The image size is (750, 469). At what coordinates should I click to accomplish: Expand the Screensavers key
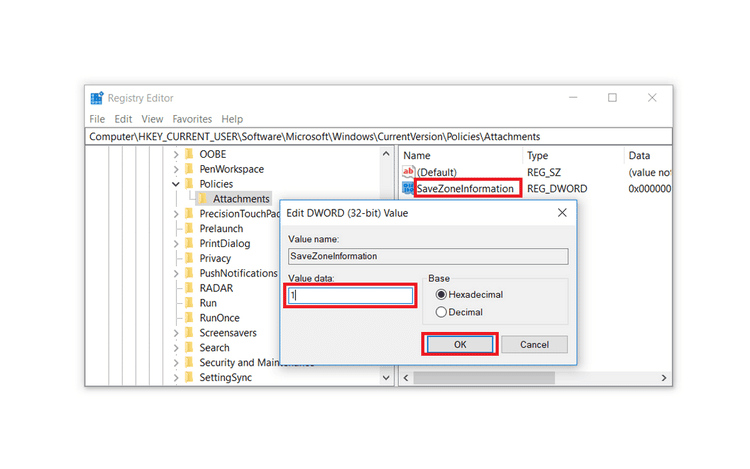(176, 333)
